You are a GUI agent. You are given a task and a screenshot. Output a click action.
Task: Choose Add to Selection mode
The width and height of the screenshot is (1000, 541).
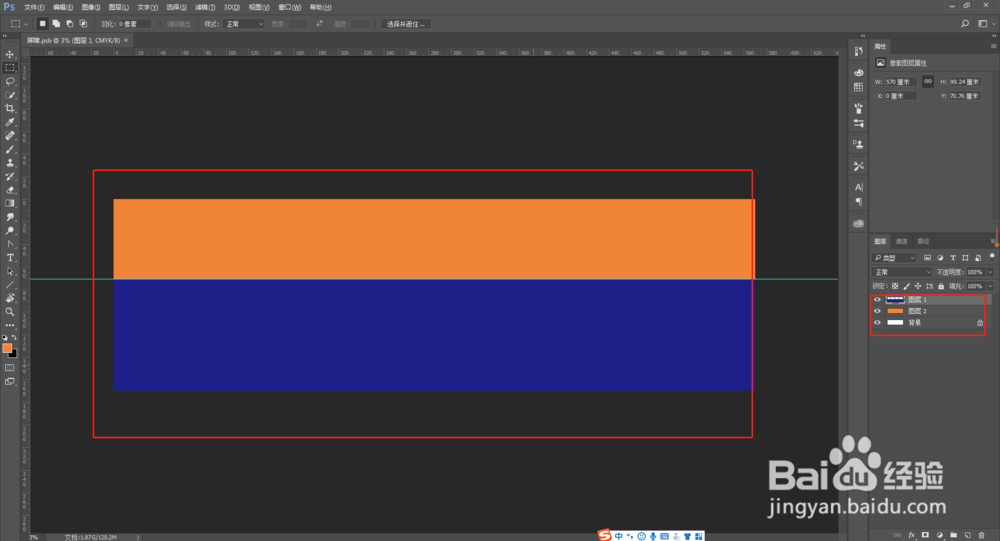pyautogui.click(x=56, y=24)
